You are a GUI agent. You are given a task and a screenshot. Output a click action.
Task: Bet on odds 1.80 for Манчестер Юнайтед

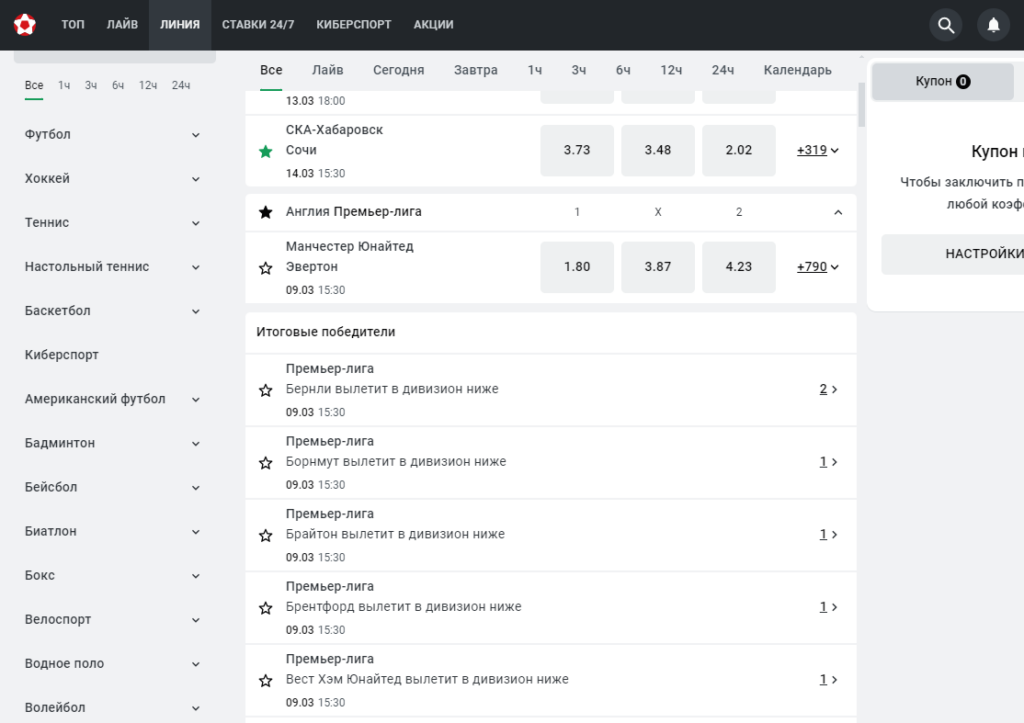click(x=577, y=266)
